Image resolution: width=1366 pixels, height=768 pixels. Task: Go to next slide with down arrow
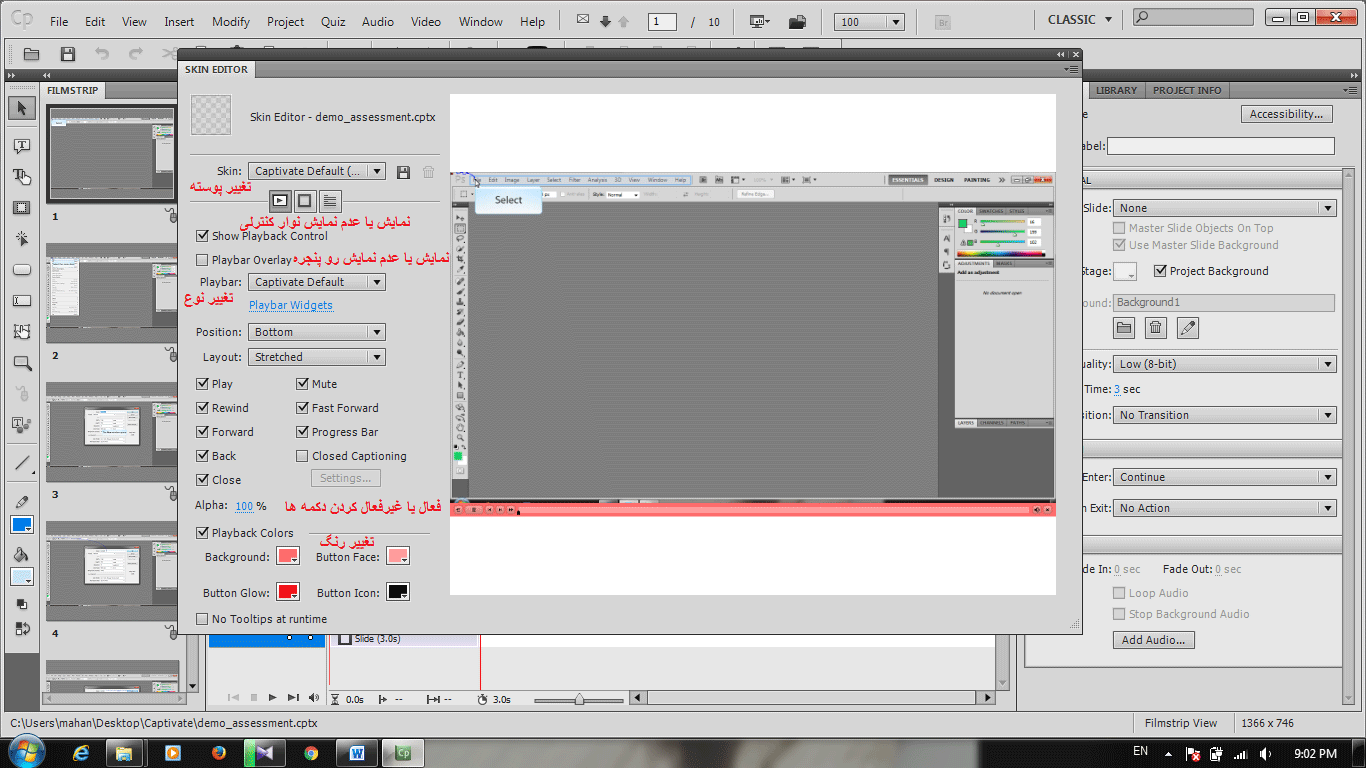coord(605,21)
